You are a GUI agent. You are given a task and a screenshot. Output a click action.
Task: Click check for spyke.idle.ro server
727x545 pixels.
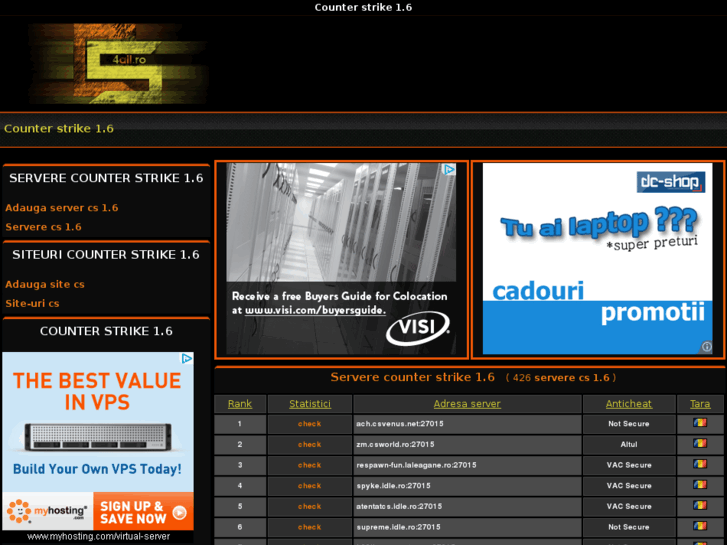click(309, 486)
